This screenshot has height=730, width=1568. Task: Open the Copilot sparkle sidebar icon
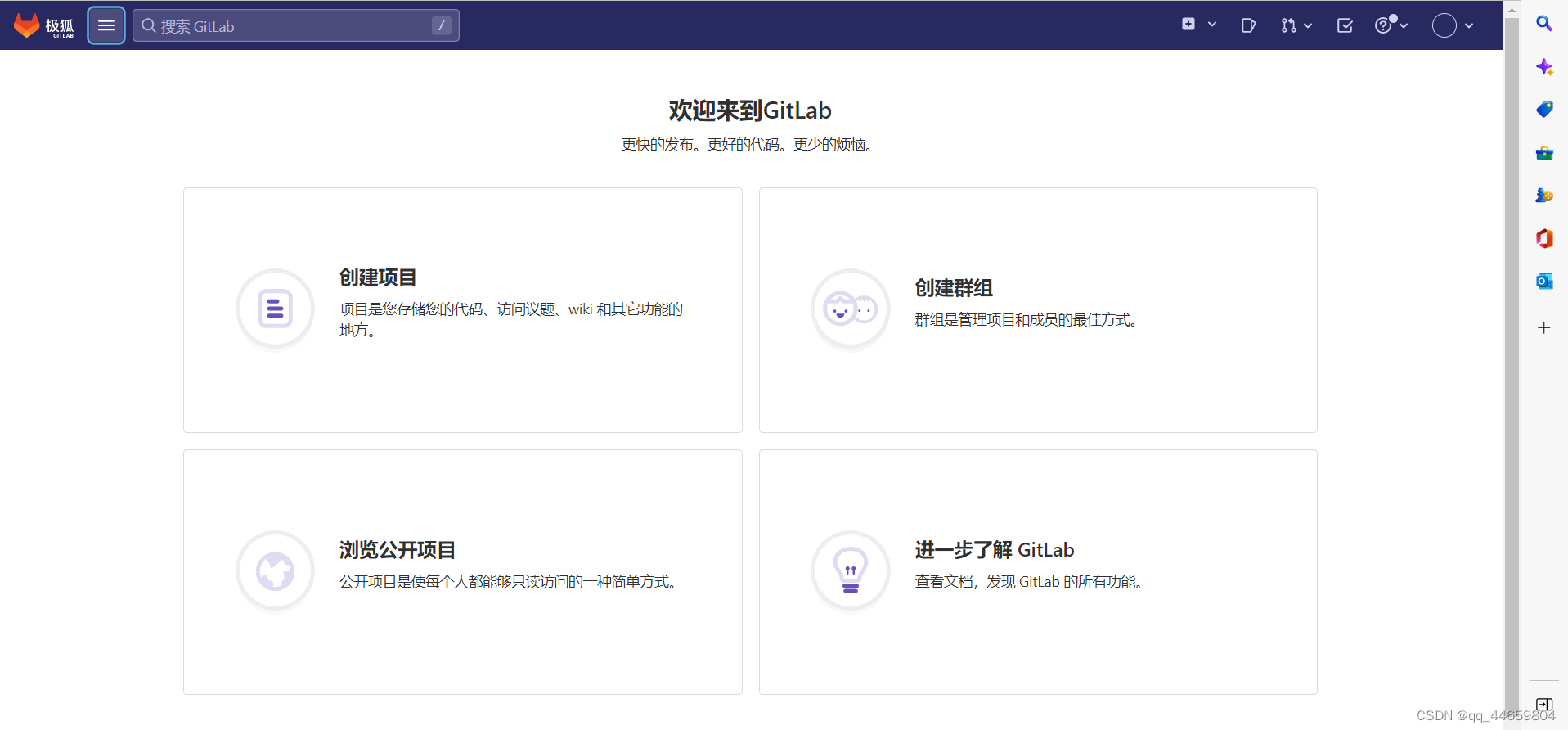pyautogui.click(x=1544, y=67)
